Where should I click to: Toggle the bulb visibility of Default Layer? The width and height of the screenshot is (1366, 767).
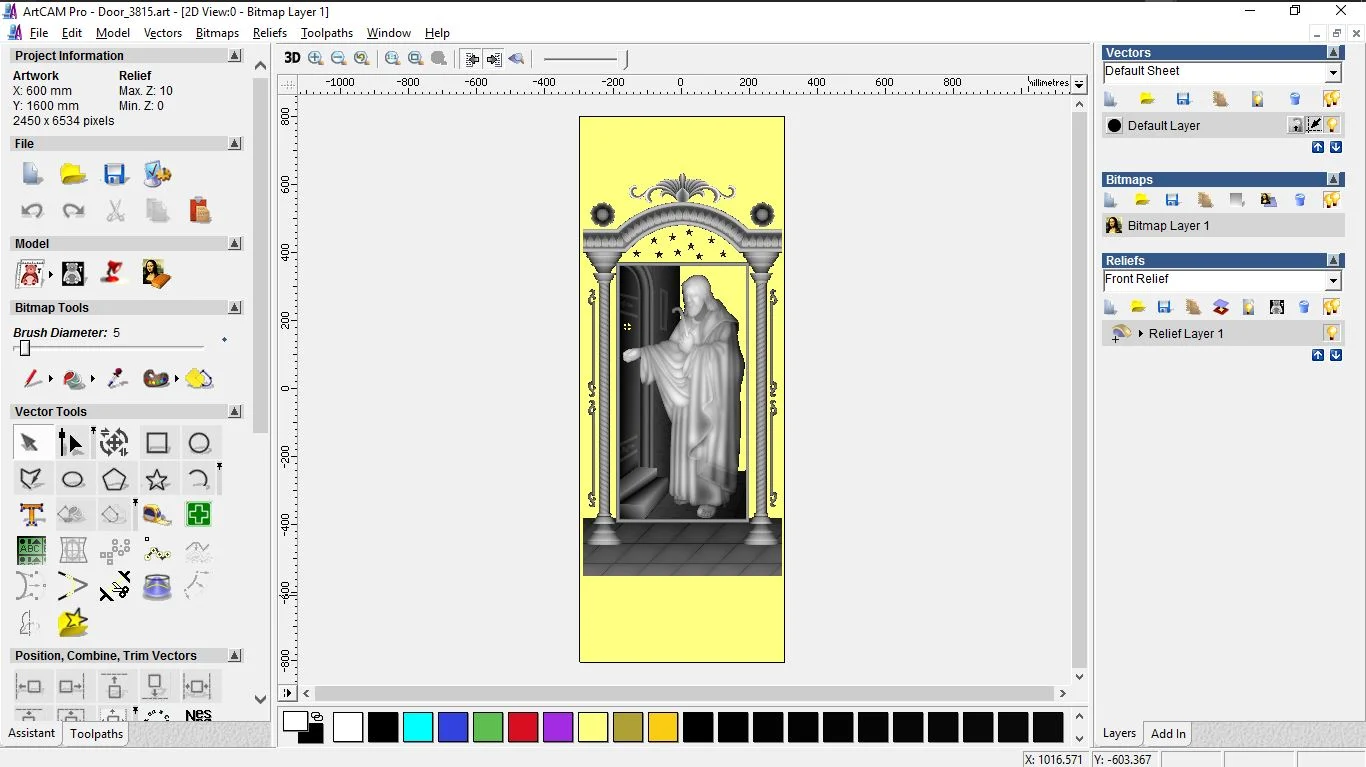point(1332,125)
